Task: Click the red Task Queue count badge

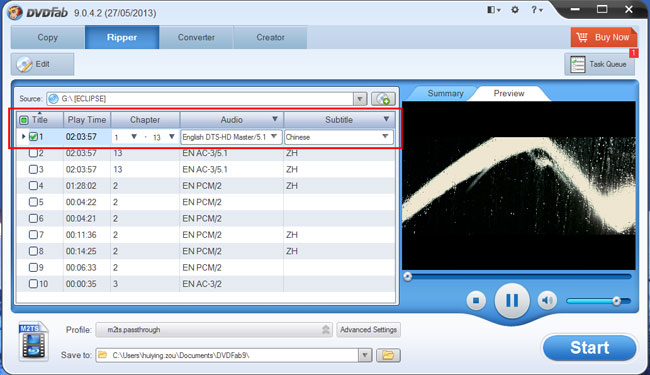Action: point(633,53)
